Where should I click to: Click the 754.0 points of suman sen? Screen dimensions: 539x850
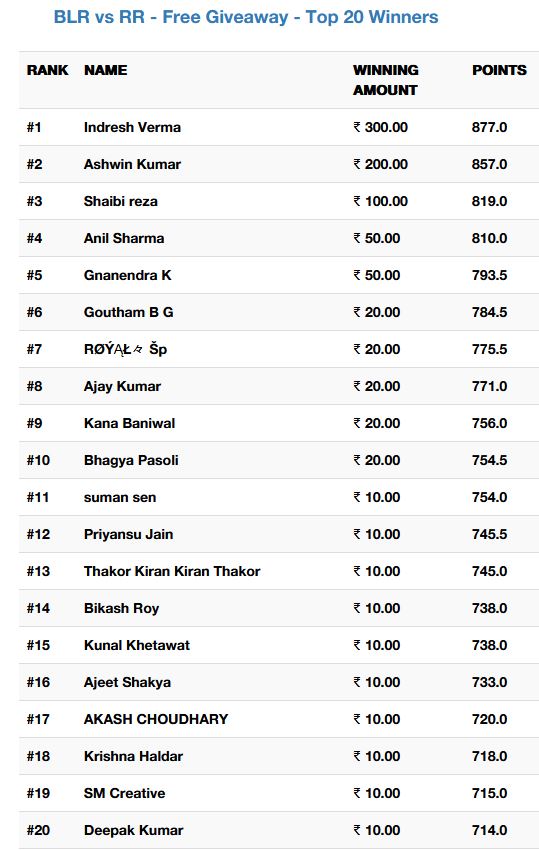point(490,497)
